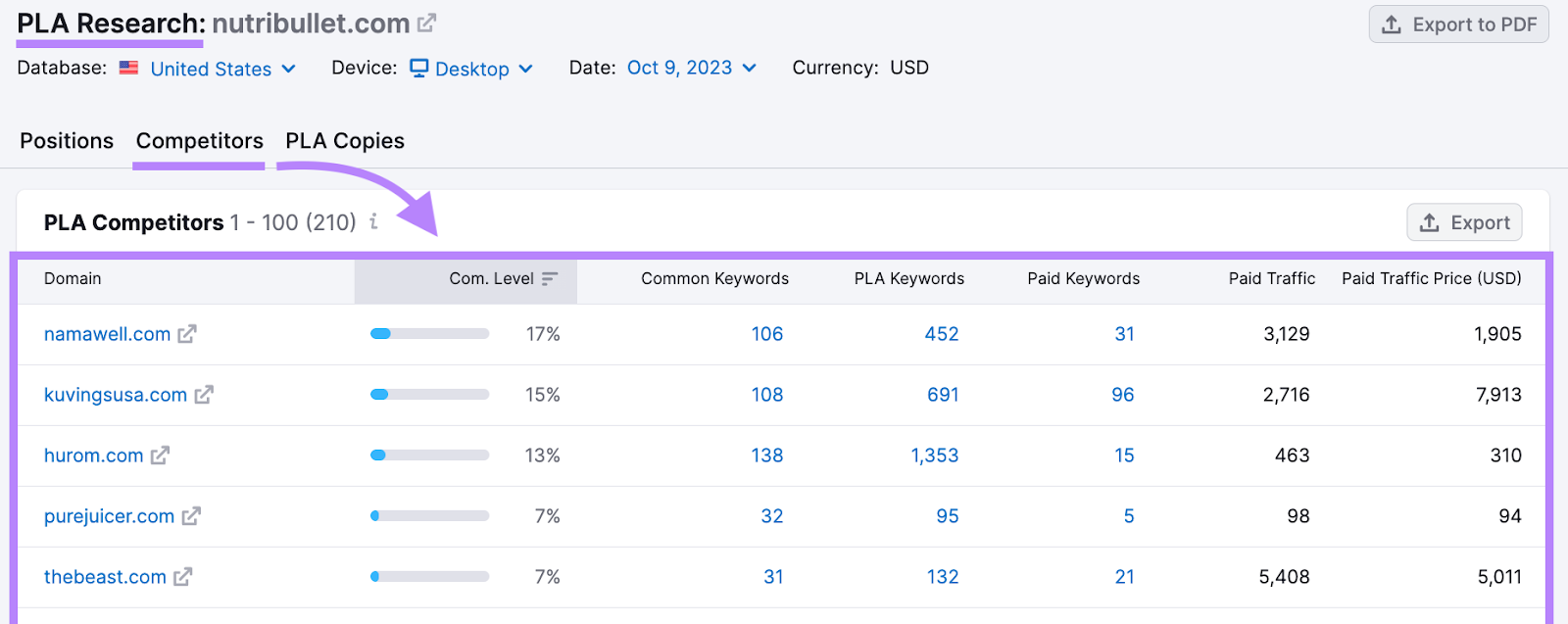
Task: Click the namawell.com competition level bar
Action: point(429,334)
